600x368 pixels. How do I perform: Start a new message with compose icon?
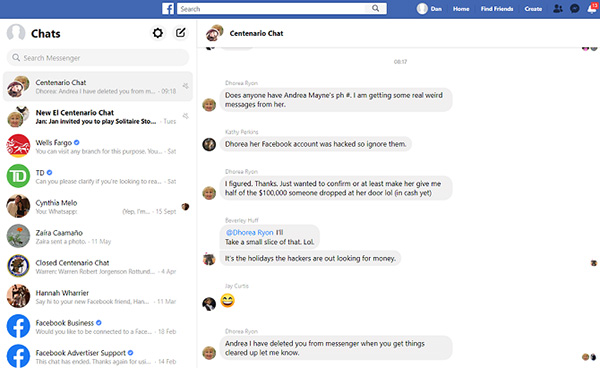pyautogui.click(x=181, y=33)
